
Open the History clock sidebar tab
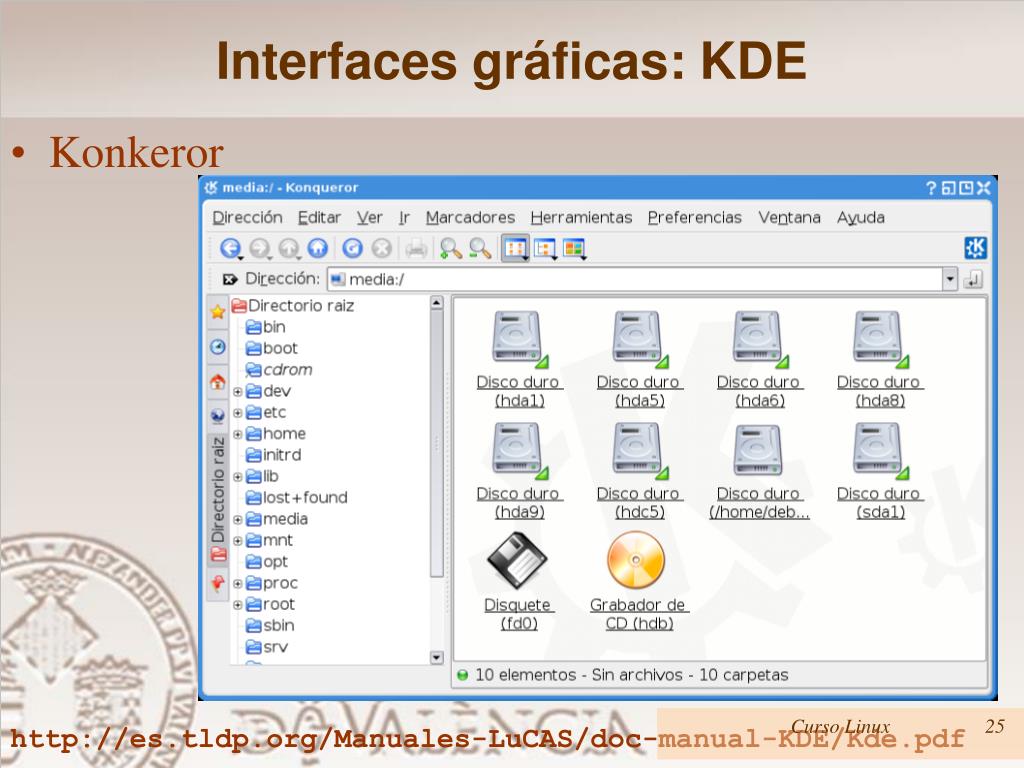[217, 347]
